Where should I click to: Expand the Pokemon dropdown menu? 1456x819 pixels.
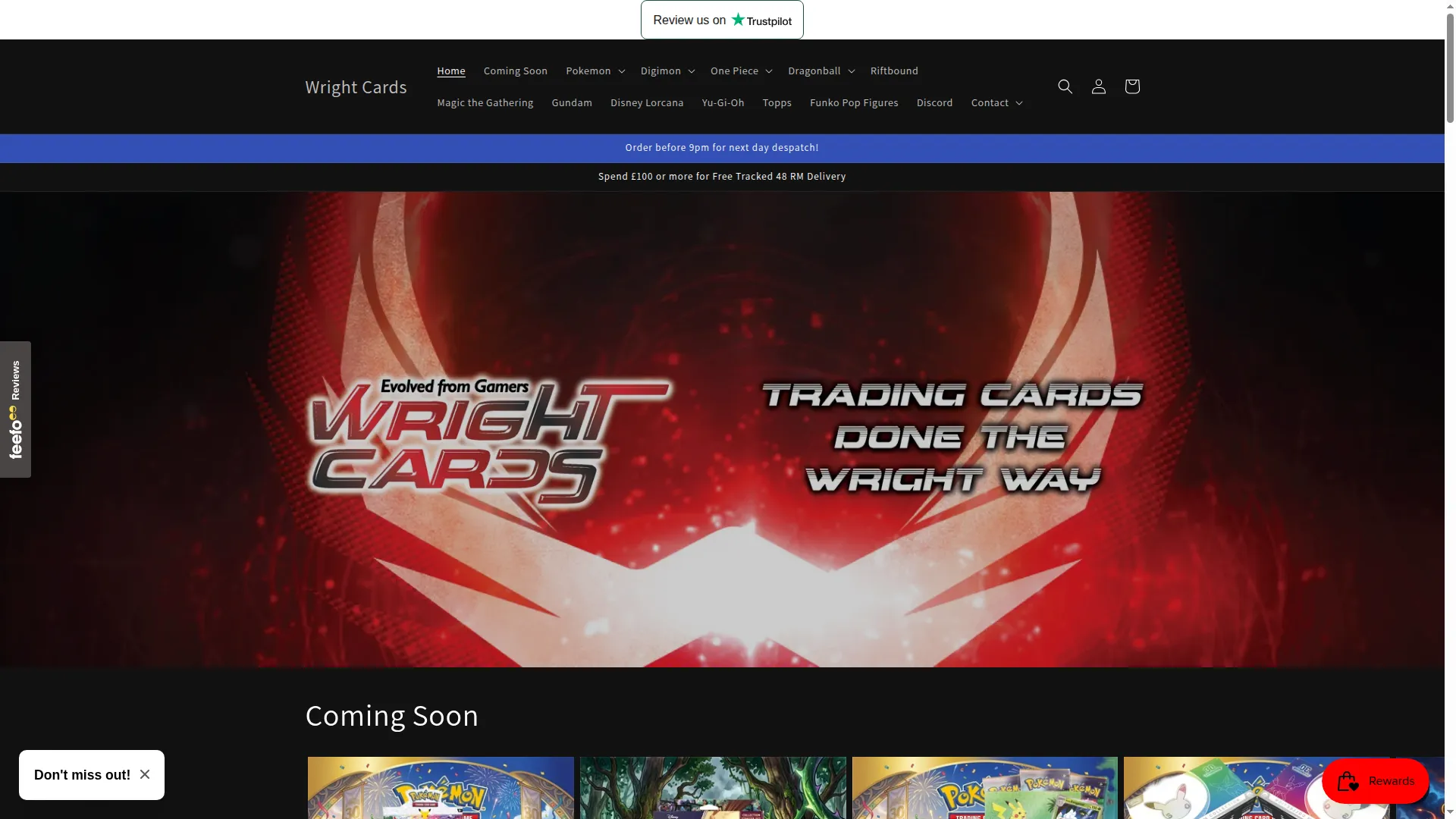click(x=595, y=71)
